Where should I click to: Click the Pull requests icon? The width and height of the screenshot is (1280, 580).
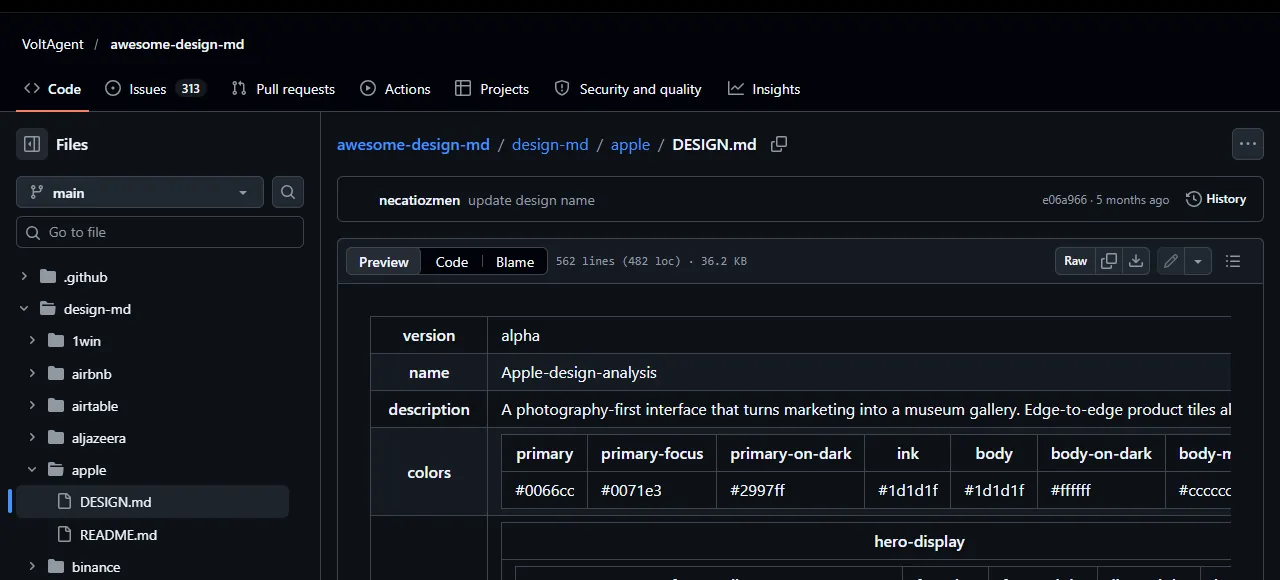pos(239,89)
